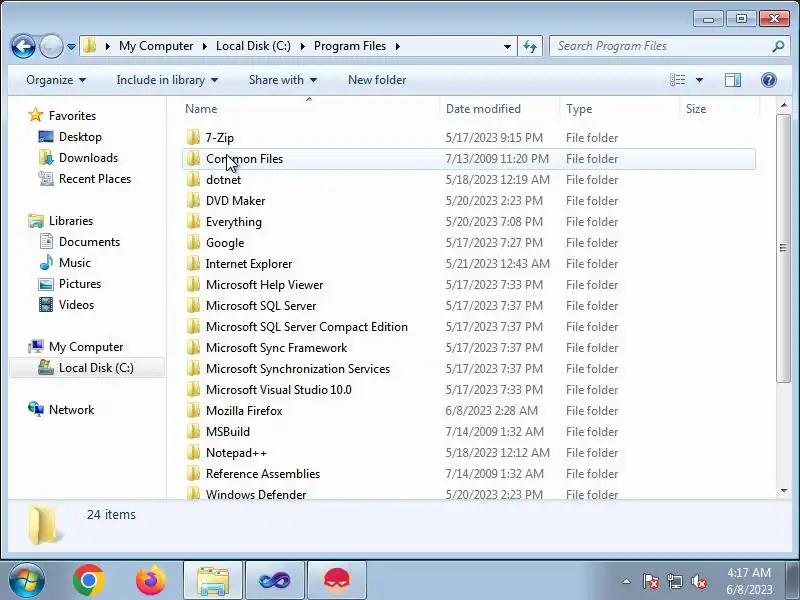Open the Include in library menu
This screenshot has height=600, width=800.
click(167, 80)
